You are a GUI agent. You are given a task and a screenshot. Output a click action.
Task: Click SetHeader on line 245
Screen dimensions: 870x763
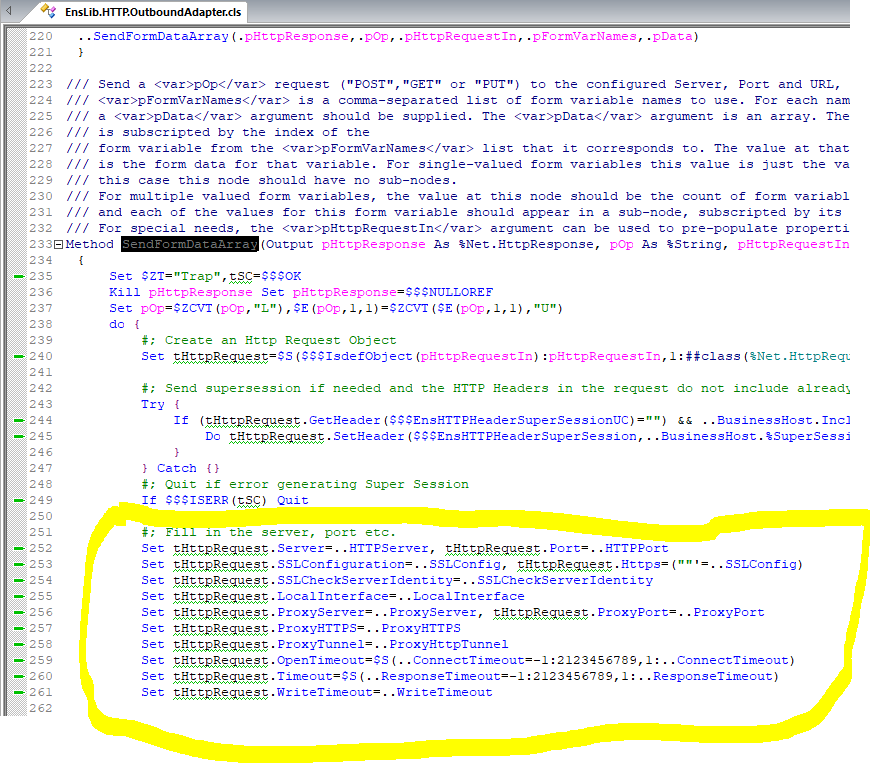pos(369,437)
